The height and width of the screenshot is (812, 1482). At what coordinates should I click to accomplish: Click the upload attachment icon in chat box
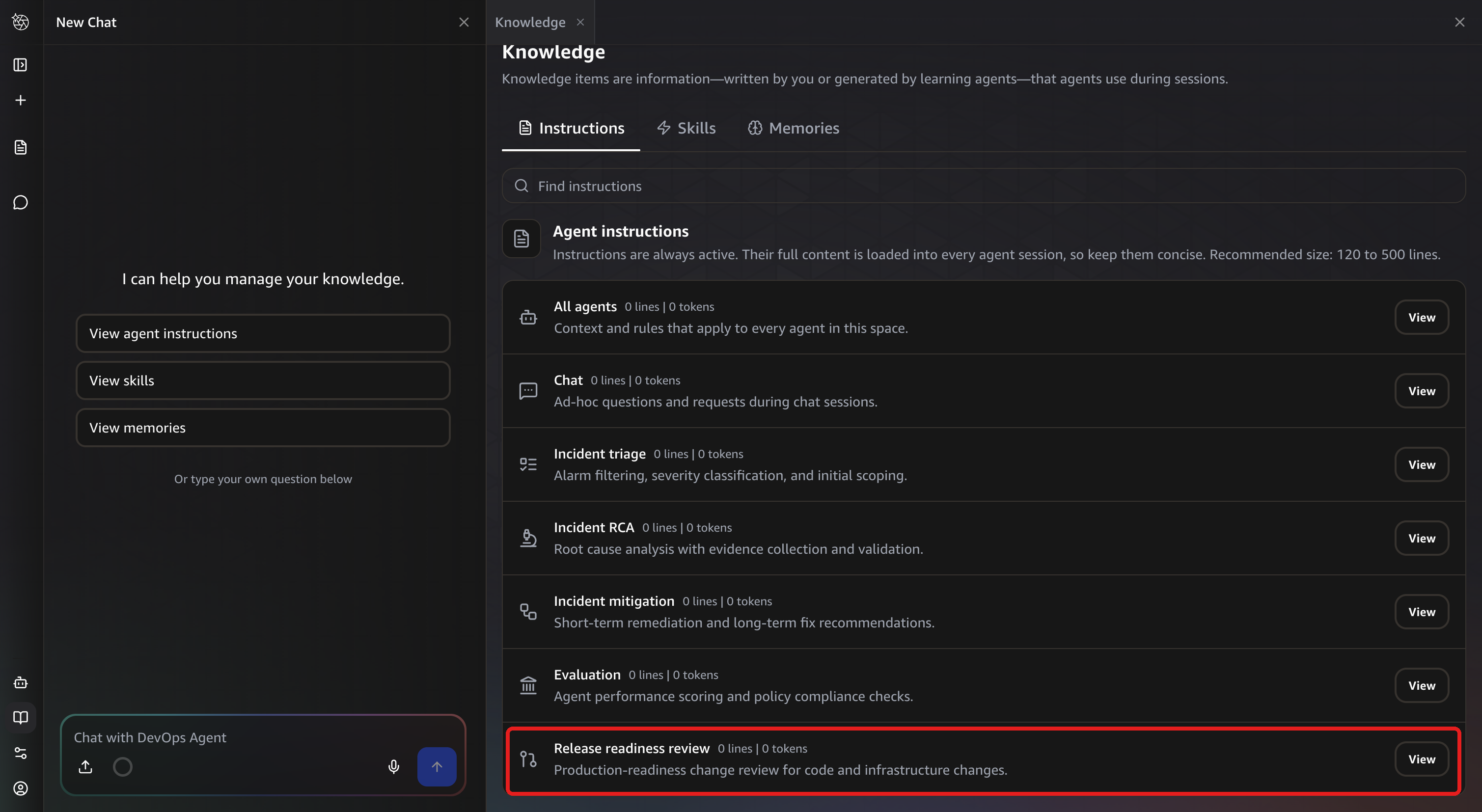point(86,766)
